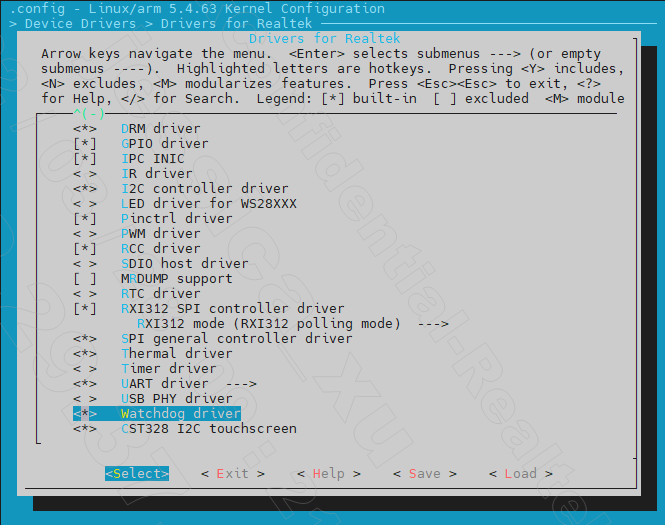Screen dimensions: 665x525
Task: Click the Load button
Action: click(520, 474)
